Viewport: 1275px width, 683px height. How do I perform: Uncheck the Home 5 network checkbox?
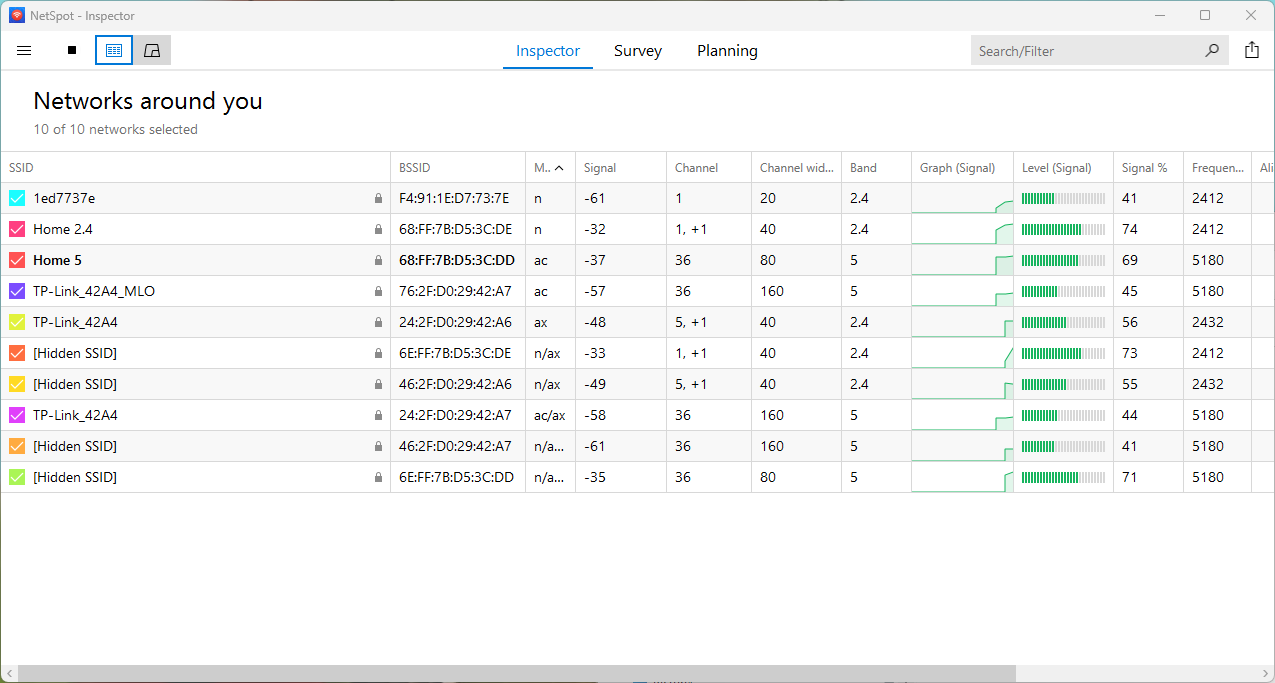(18, 260)
